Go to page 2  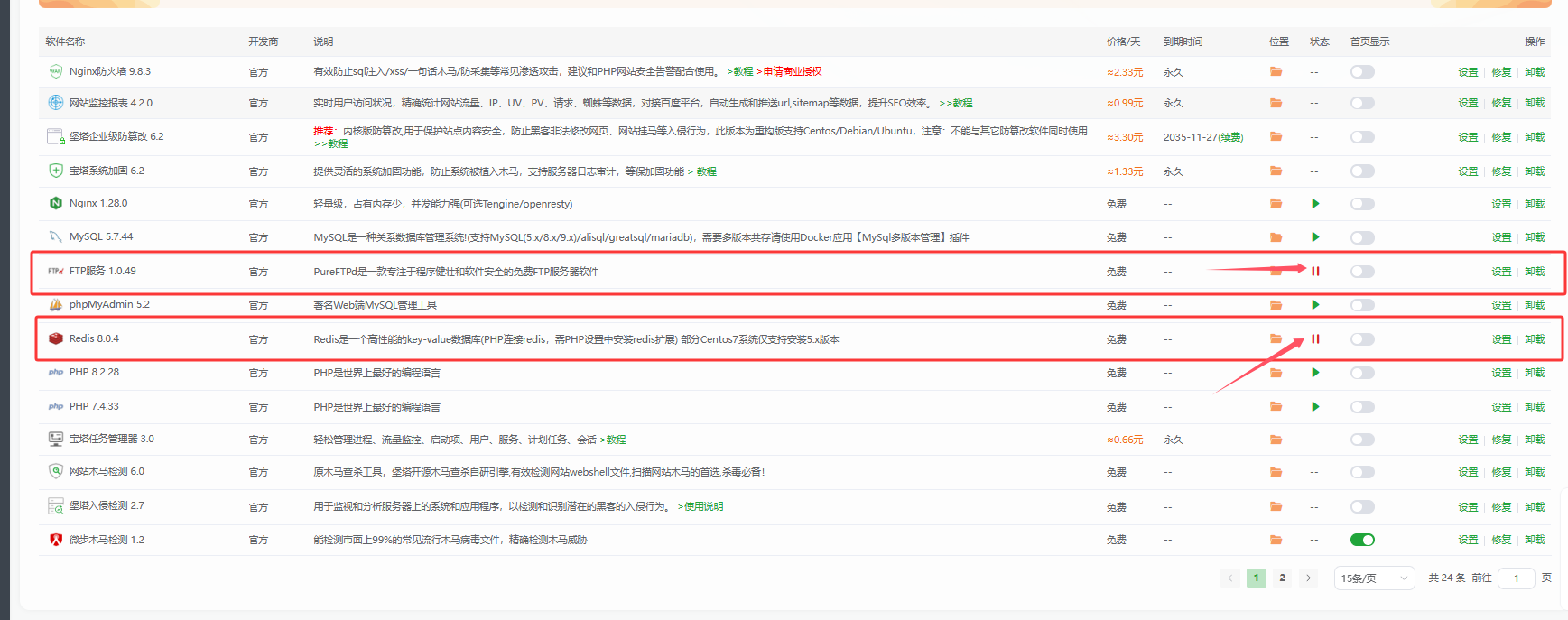[1282, 578]
